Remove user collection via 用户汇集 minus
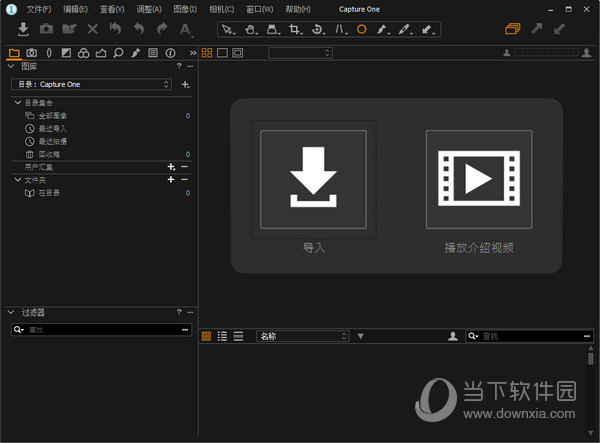This screenshot has width=600, height=443. coord(184,167)
